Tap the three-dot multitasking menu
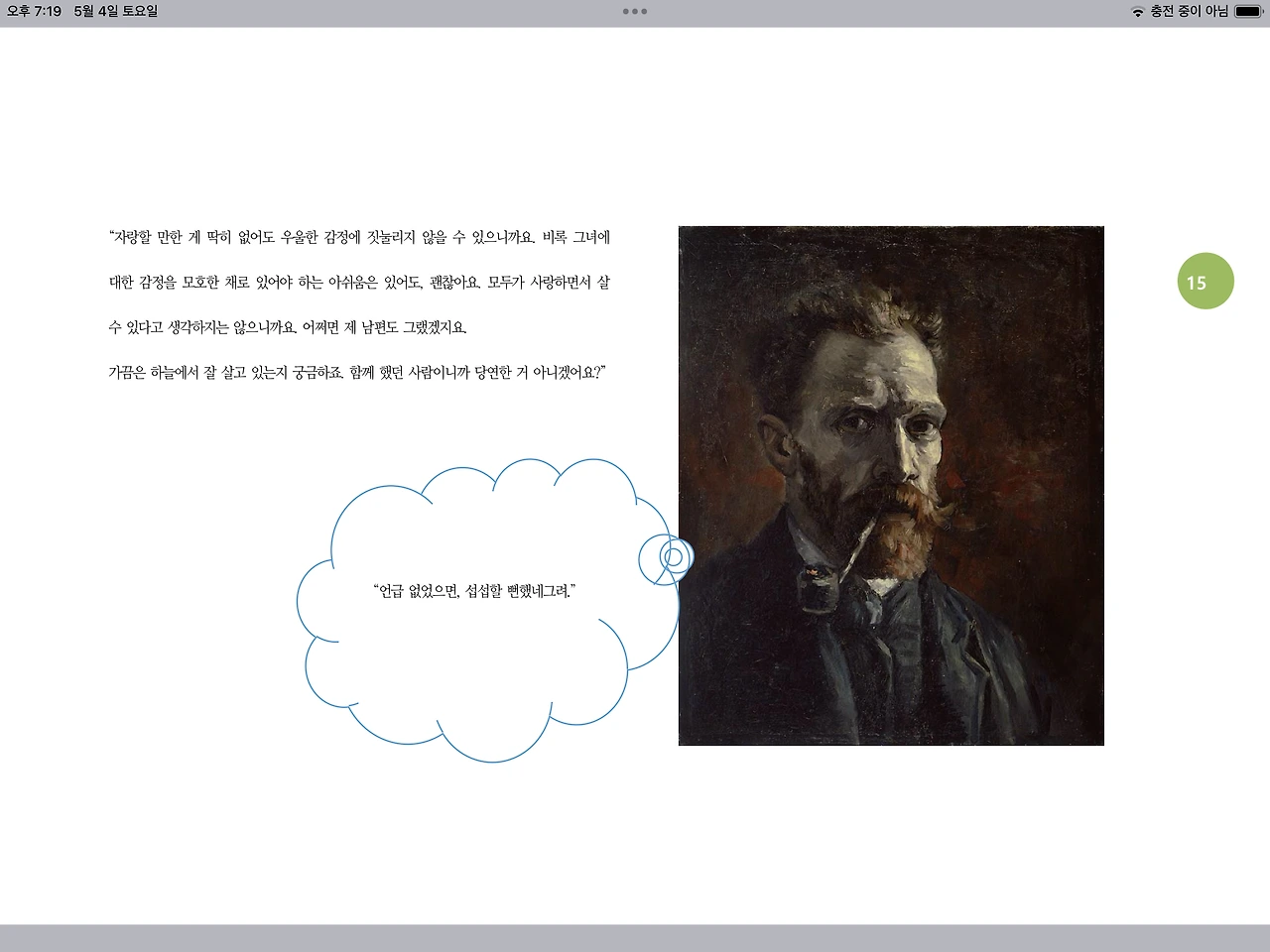 point(635,12)
